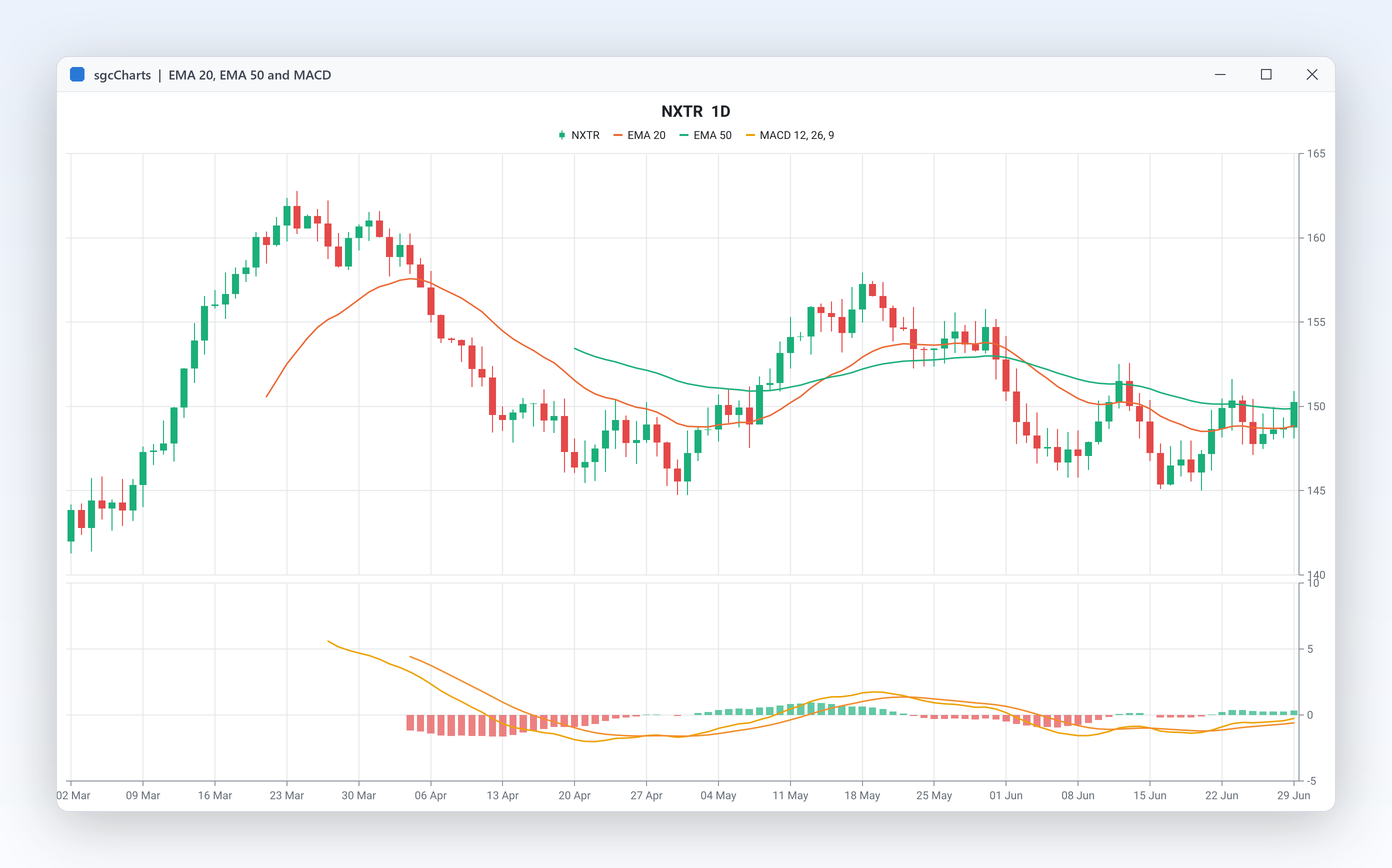Click the 08 Jun date axis label
Screen dimensions: 1392x868
(x=1078, y=796)
